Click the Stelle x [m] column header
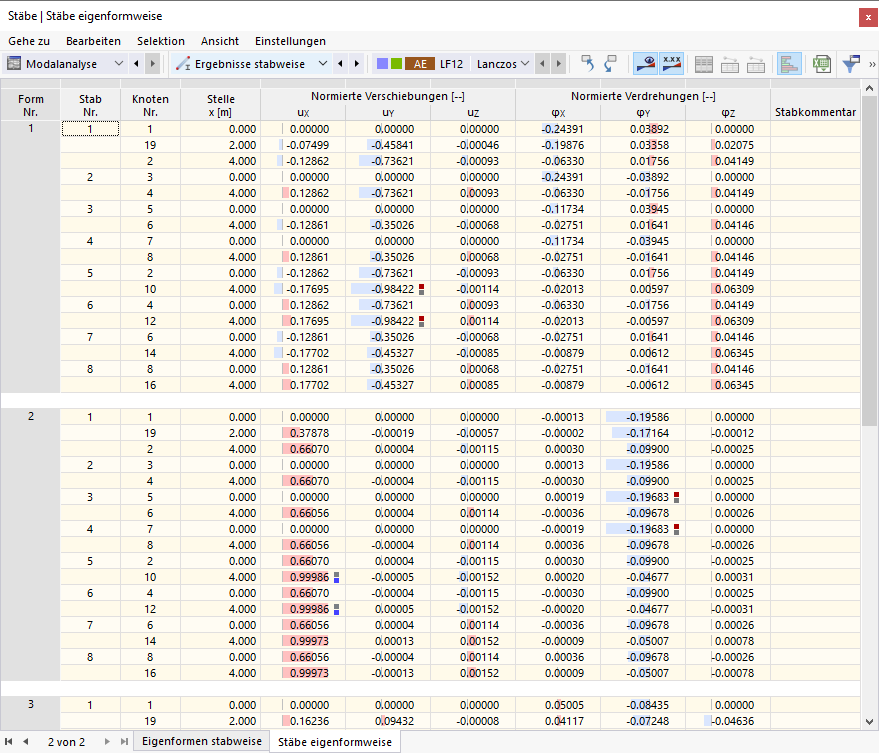The width and height of the screenshot is (879, 753). (220, 105)
